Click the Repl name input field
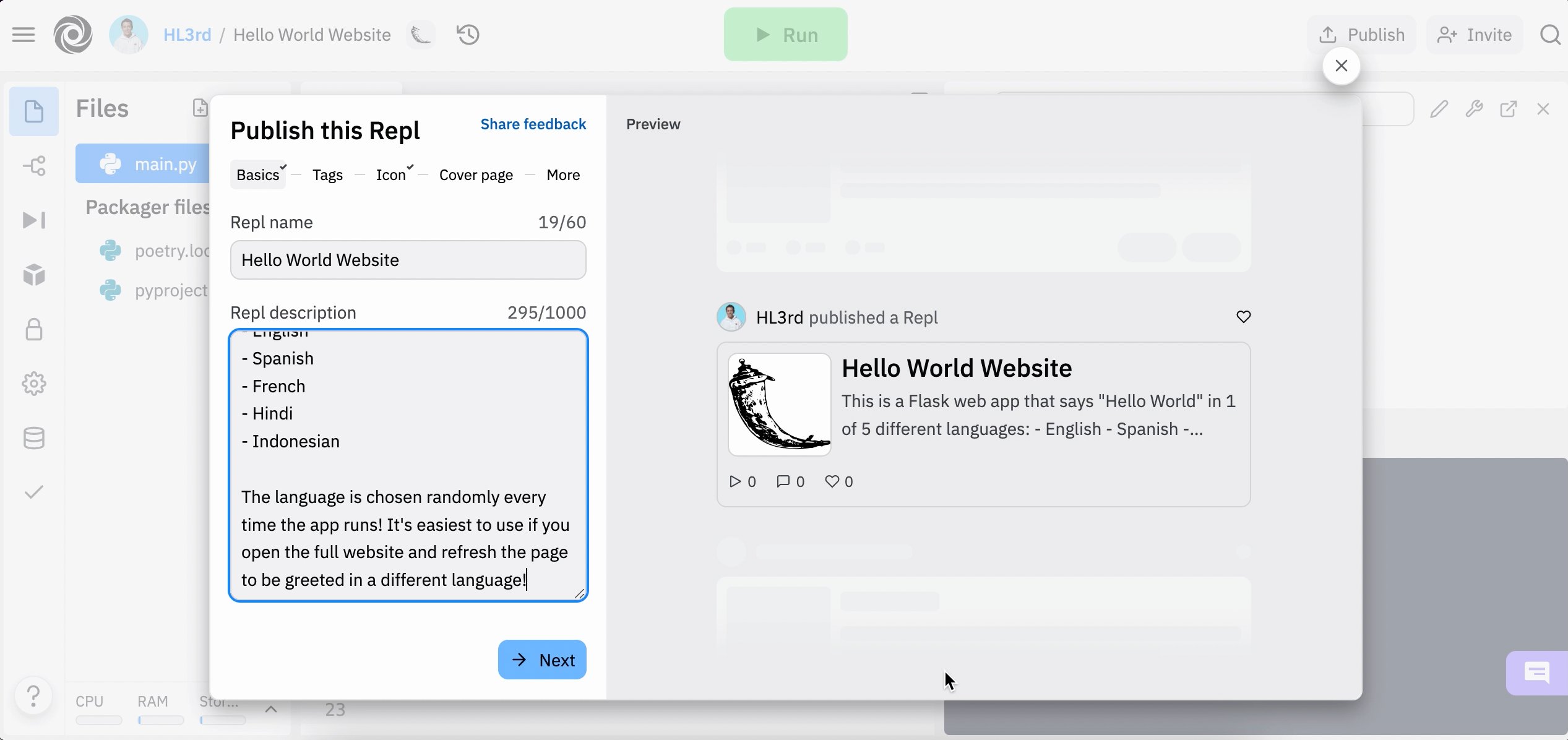Screen dimensions: 1568x740 pyautogui.click(x=408, y=260)
